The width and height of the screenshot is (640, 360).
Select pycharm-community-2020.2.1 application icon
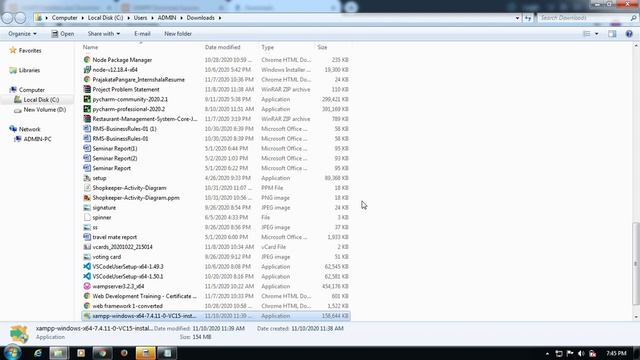(x=87, y=99)
